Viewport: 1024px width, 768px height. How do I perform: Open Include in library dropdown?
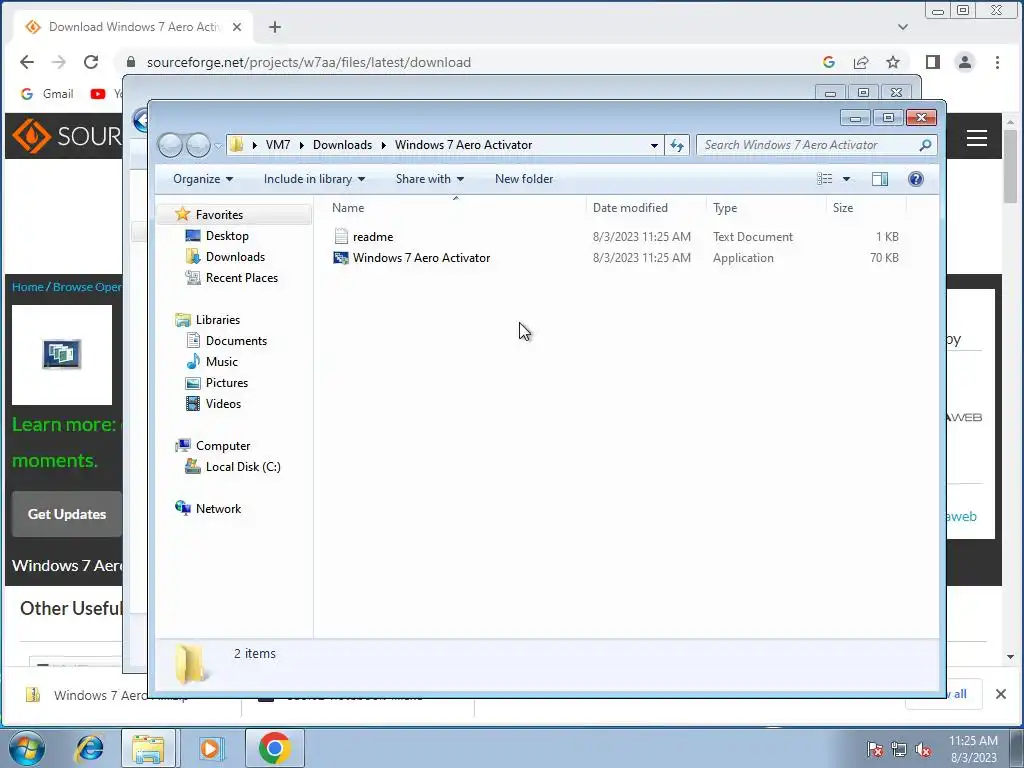[x=314, y=179]
